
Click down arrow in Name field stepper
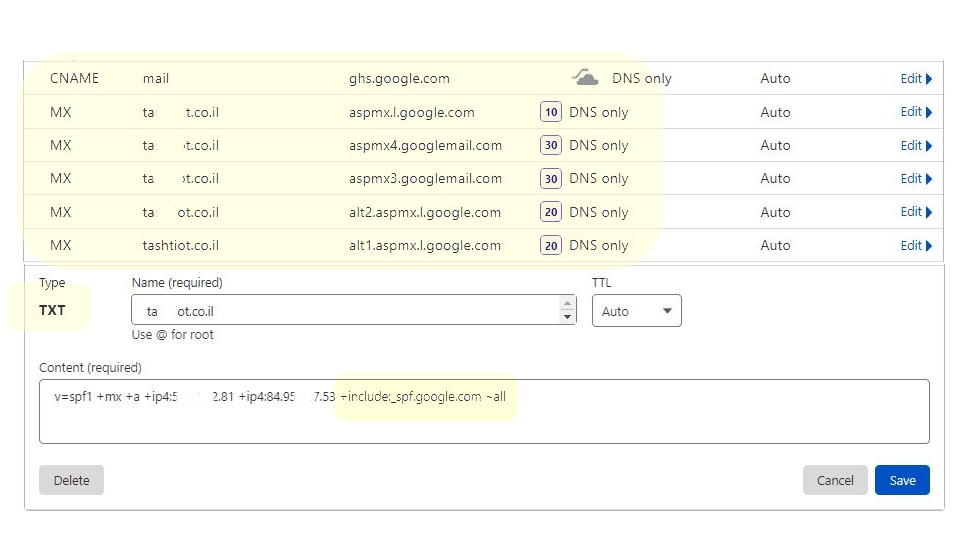pos(568,317)
